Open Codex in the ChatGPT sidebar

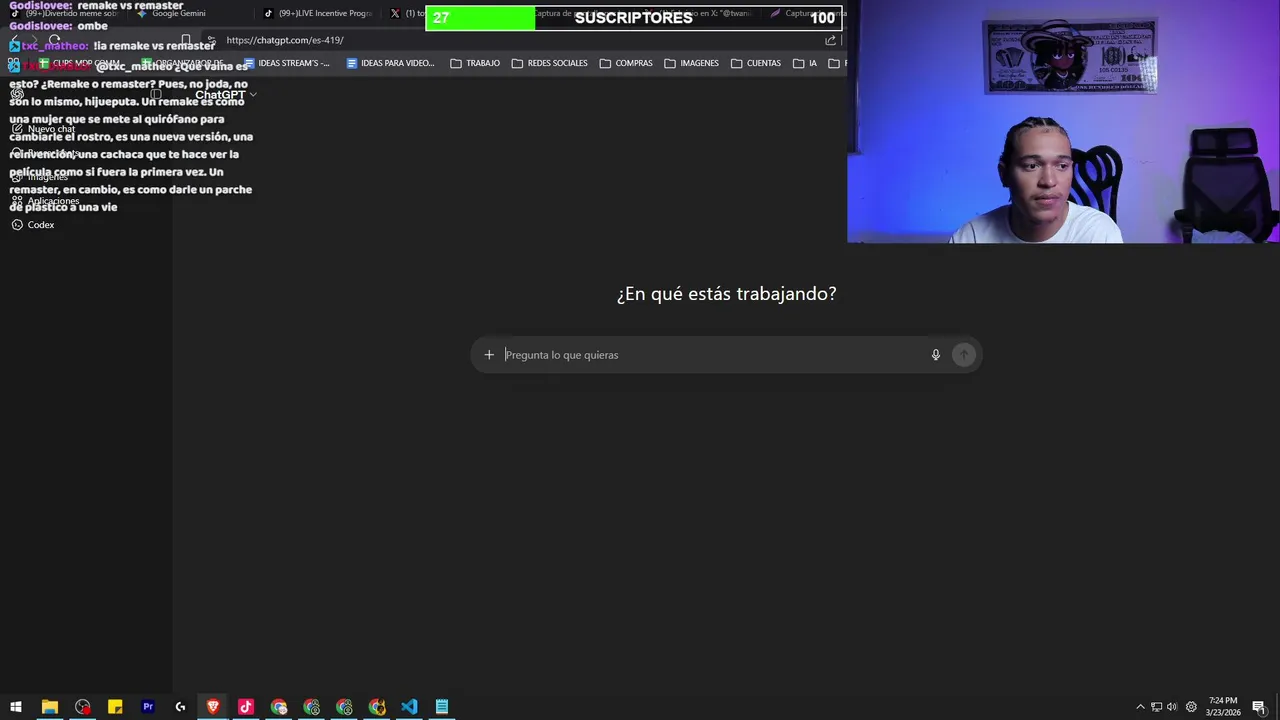tap(33, 225)
